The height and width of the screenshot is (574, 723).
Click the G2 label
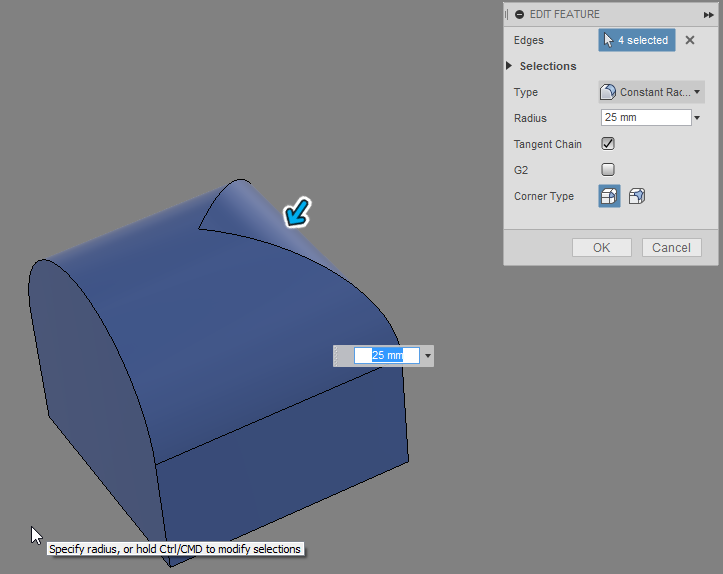point(521,170)
